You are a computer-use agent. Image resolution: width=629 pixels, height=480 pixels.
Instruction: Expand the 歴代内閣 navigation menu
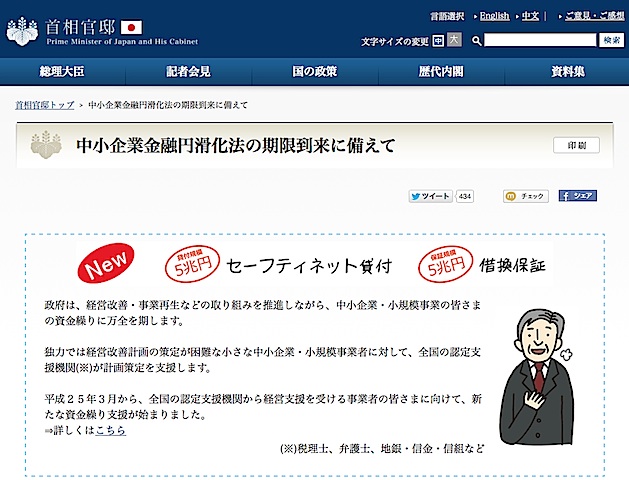440,72
